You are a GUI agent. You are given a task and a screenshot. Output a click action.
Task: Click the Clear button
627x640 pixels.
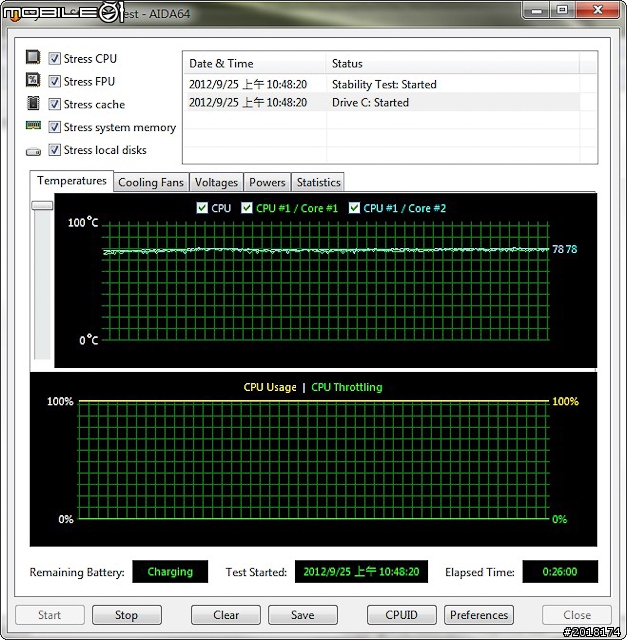pyautogui.click(x=226, y=615)
